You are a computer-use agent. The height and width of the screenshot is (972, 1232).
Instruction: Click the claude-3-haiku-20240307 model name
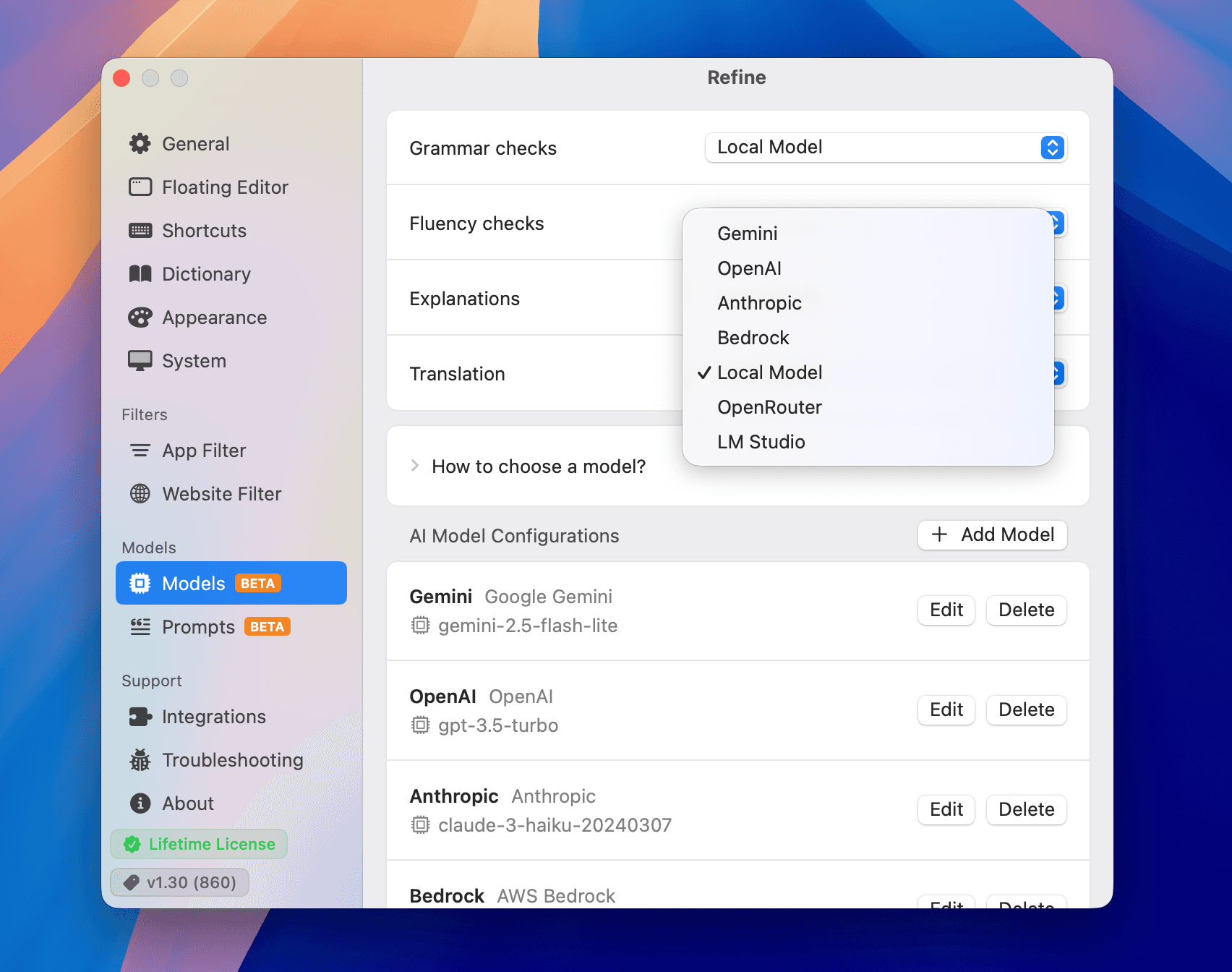pyautogui.click(x=555, y=825)
